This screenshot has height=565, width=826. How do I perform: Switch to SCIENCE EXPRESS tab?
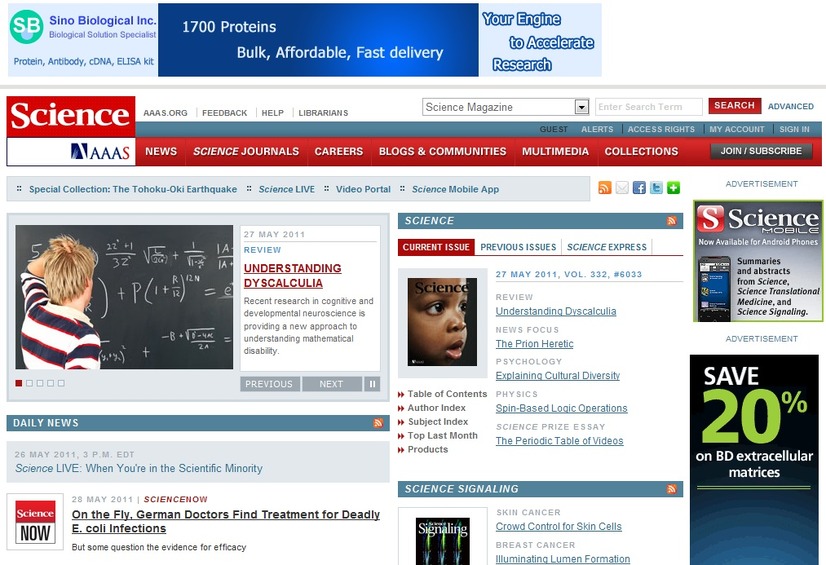(x=607, y=247)
